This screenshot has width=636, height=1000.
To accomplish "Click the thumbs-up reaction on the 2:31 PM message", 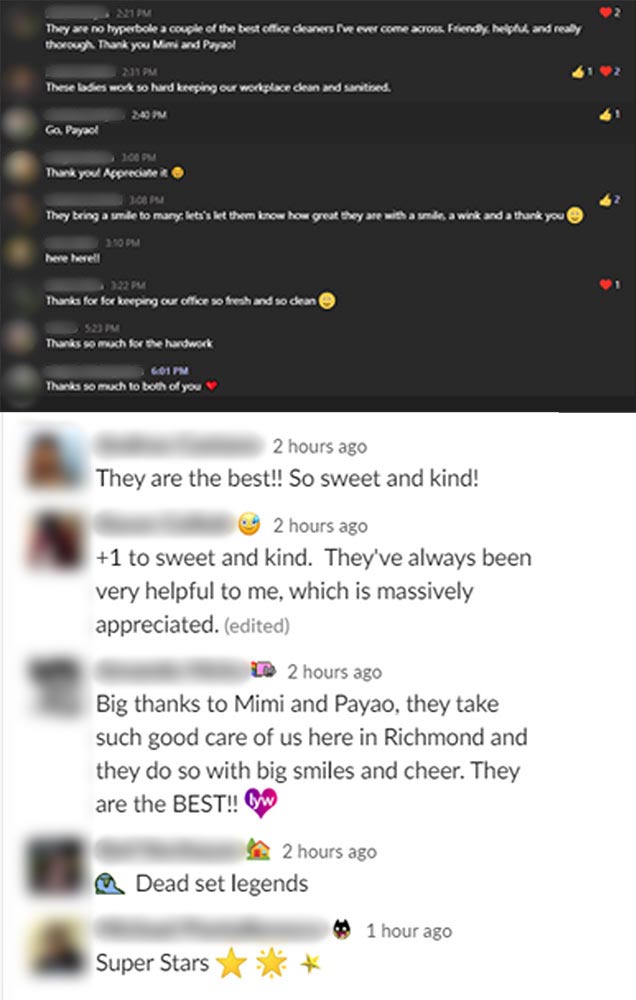I will pyautogui.click(x=582, y=72).
